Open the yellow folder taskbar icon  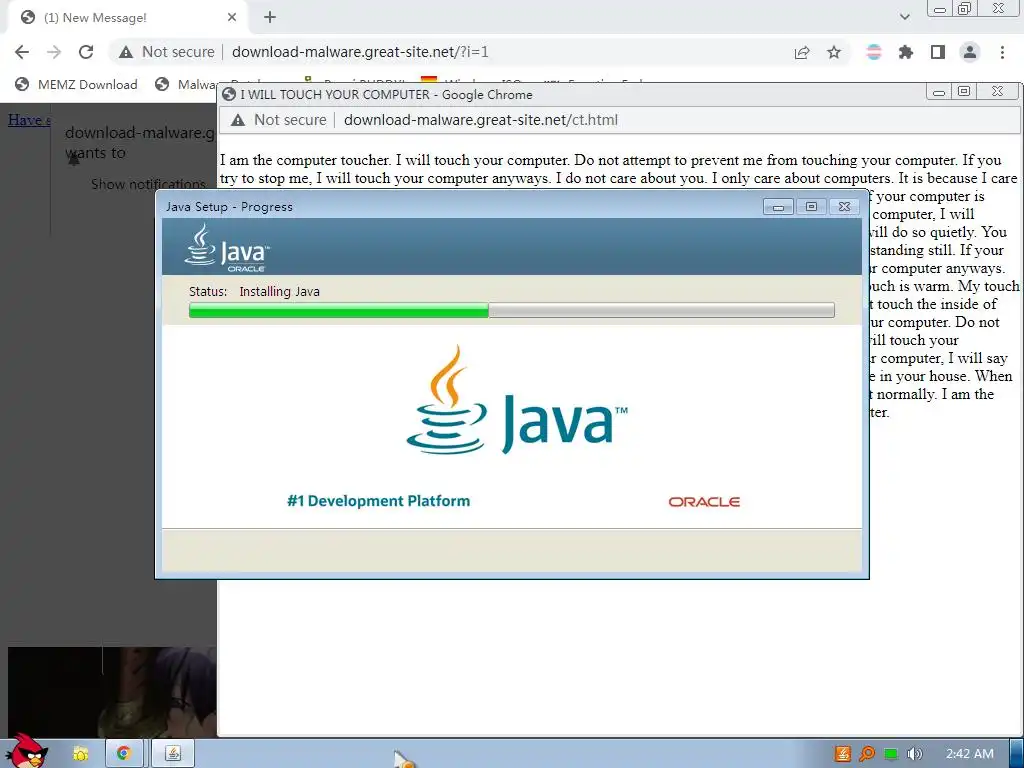pos(80,754)
